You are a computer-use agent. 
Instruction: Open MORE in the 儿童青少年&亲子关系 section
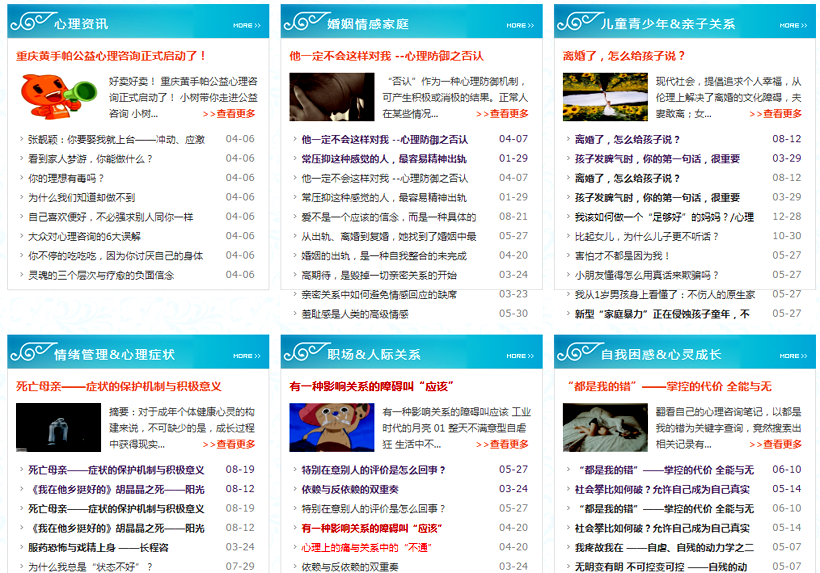790,25
